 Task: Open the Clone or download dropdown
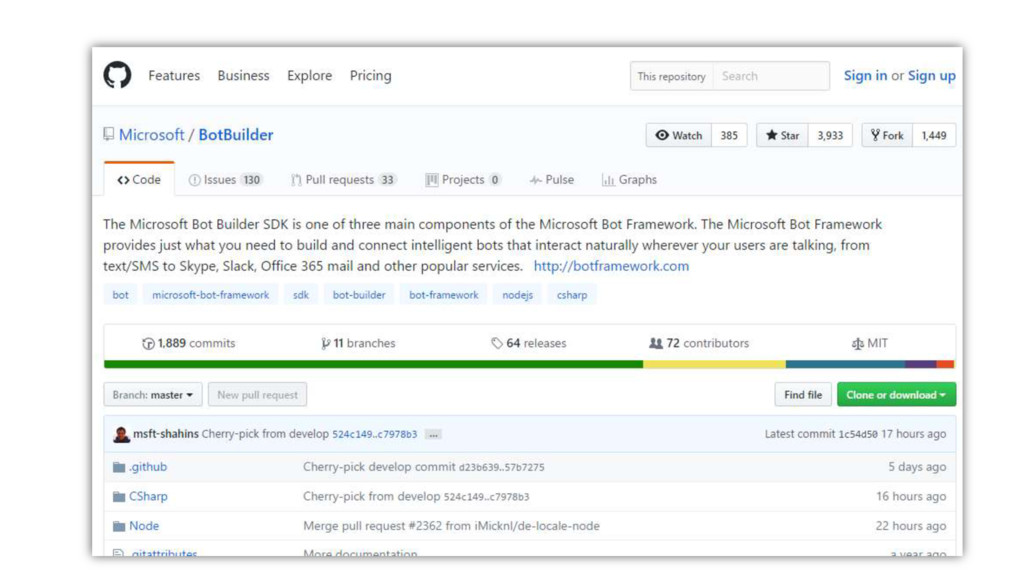point(896,394)
